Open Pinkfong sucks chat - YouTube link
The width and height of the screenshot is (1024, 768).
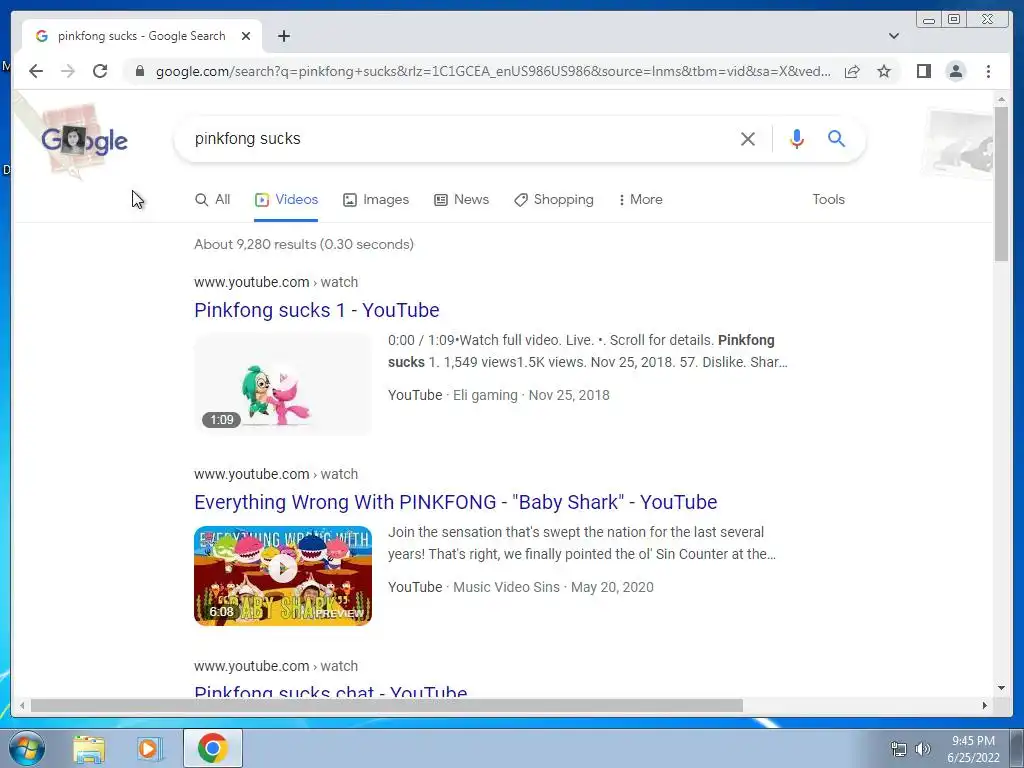point(330,690)
